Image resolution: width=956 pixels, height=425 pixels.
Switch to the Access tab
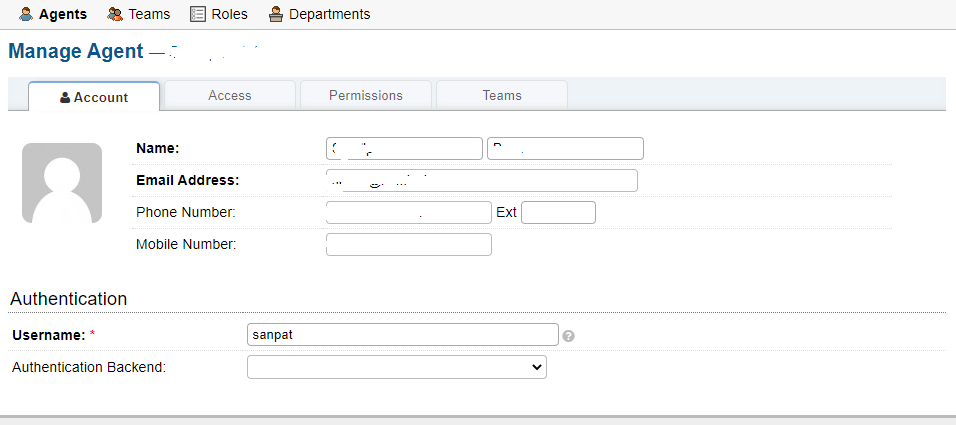coord(230,96)
